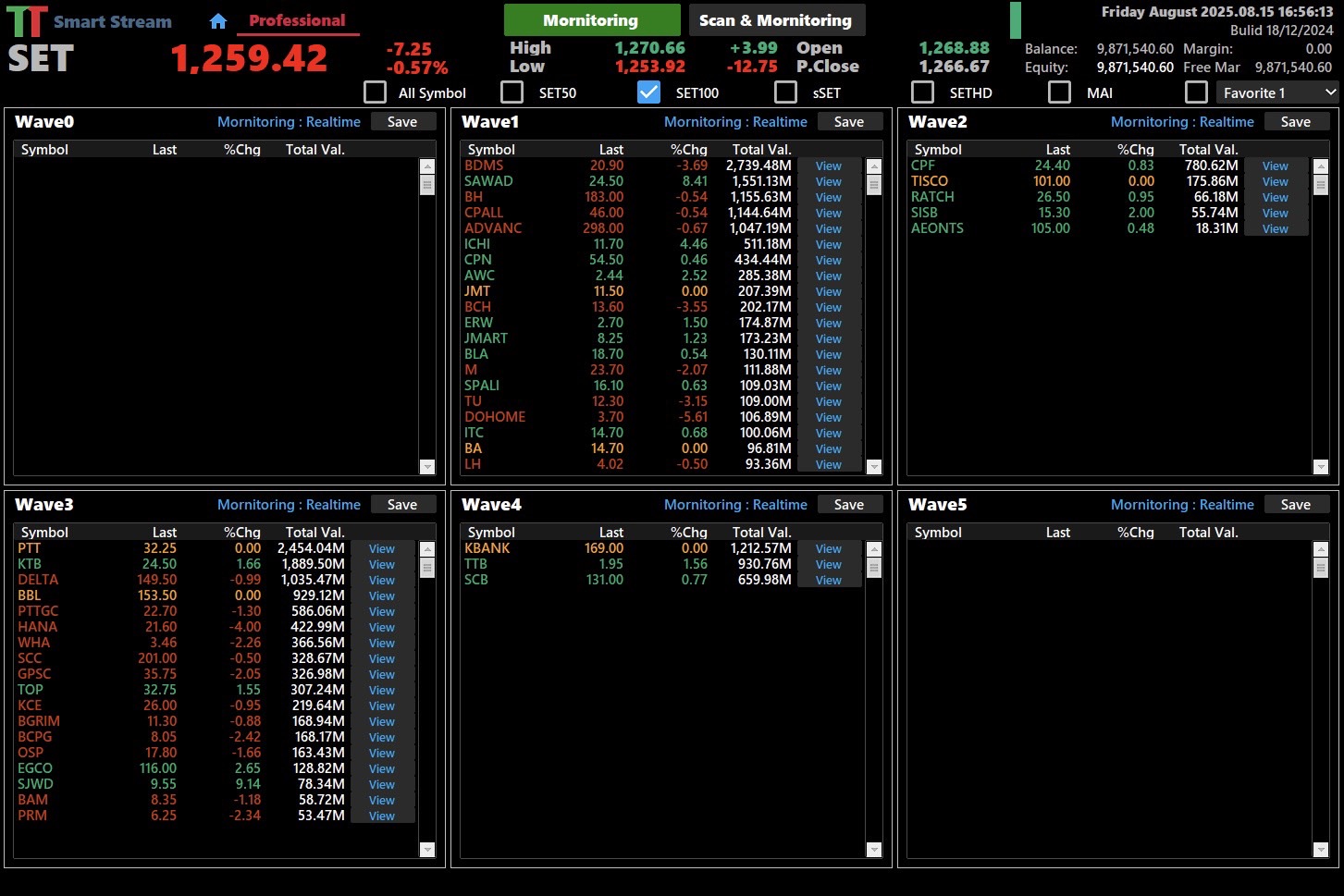This screenshot has width=1344, height=896.
Task: Open View for SCB
Action: click(829, 581)
